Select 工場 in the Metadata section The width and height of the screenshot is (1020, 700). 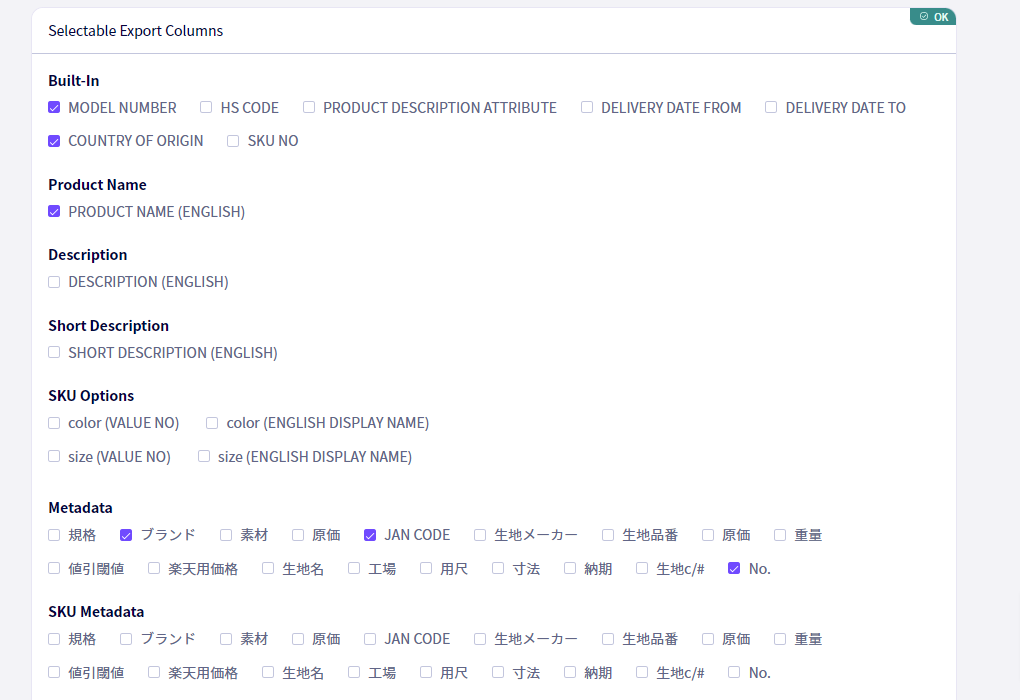point(354,569)
